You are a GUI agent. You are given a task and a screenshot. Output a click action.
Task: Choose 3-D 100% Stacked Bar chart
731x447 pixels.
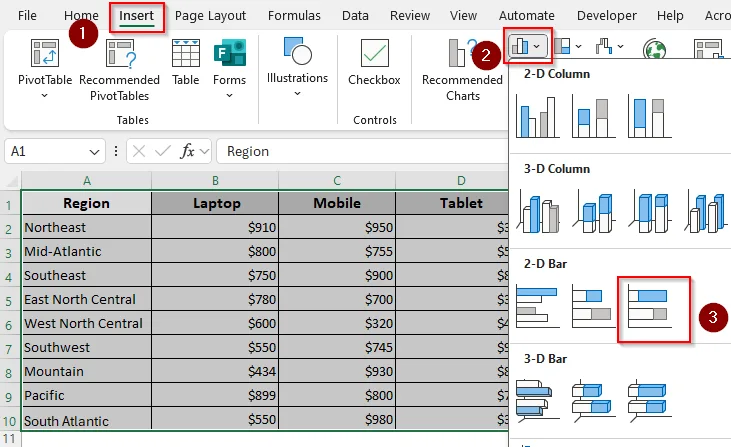(x=649, y=401)
